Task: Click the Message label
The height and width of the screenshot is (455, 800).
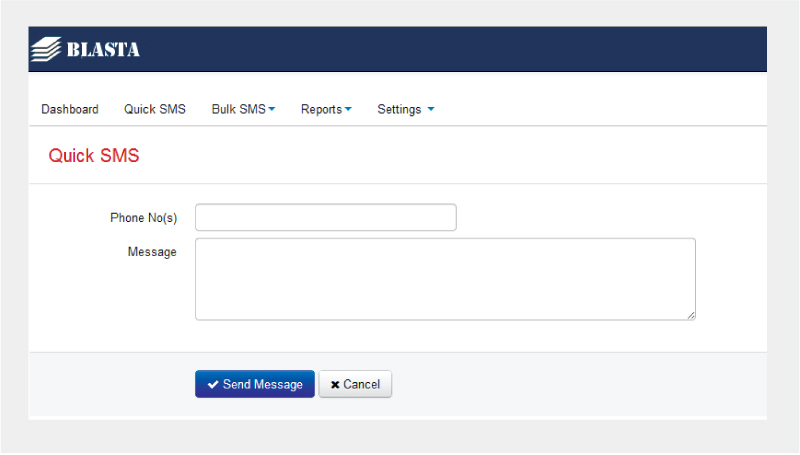Action: tap(152, 252)
